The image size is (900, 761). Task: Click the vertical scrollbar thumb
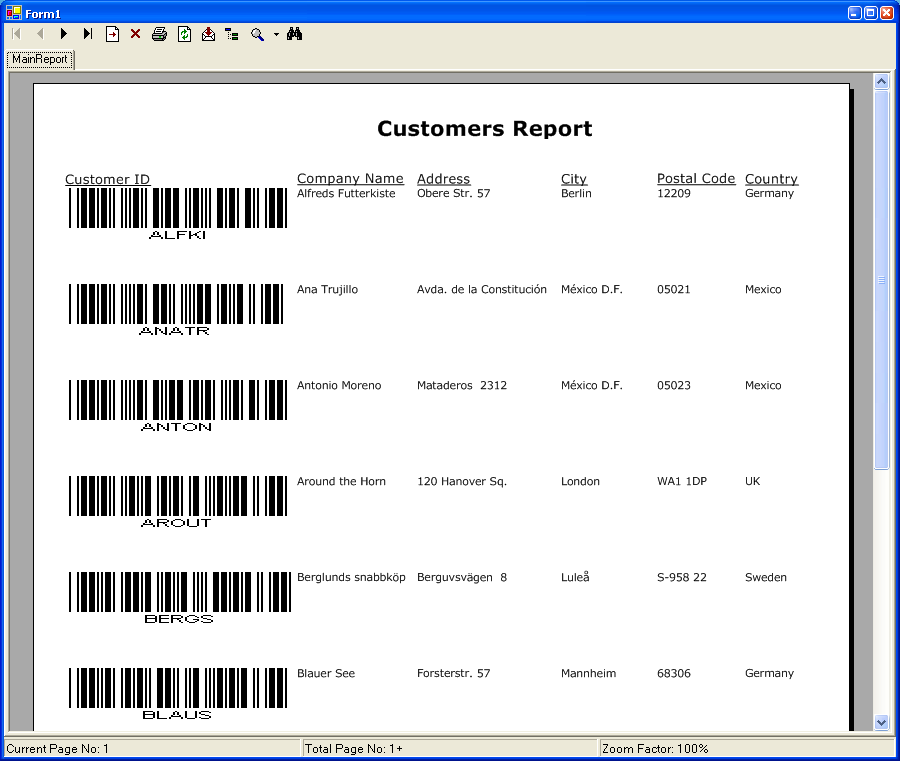click(881, 280)
